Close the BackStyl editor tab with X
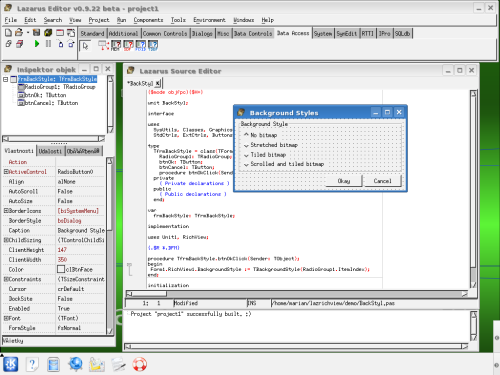The width and height of the screenshot is (500, 375). [x=158, y=83]
